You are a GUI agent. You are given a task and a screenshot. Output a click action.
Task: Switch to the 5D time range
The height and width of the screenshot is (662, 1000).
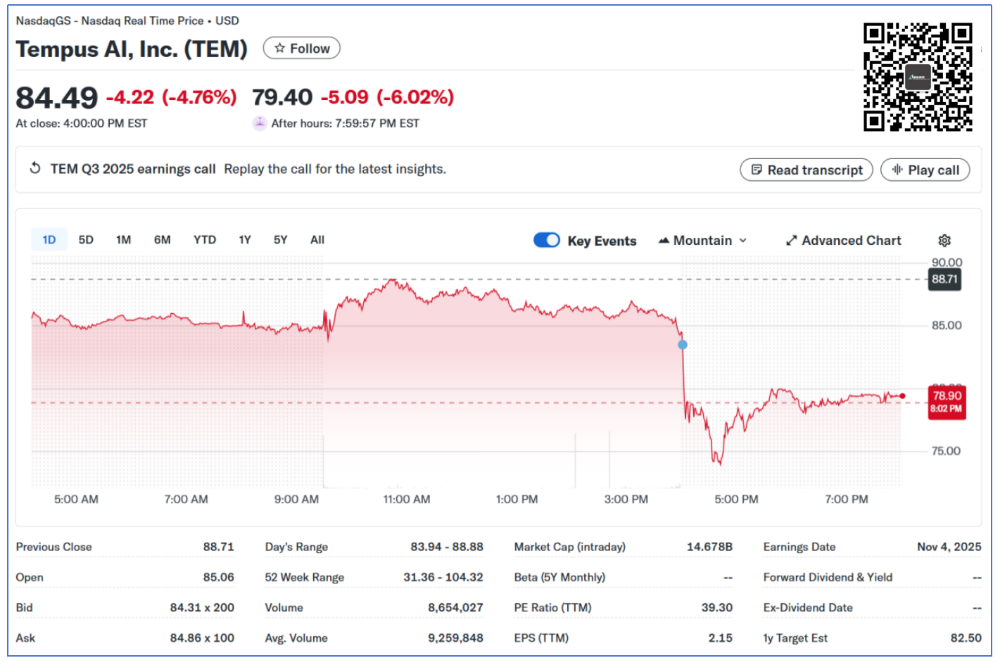point(86,240)
